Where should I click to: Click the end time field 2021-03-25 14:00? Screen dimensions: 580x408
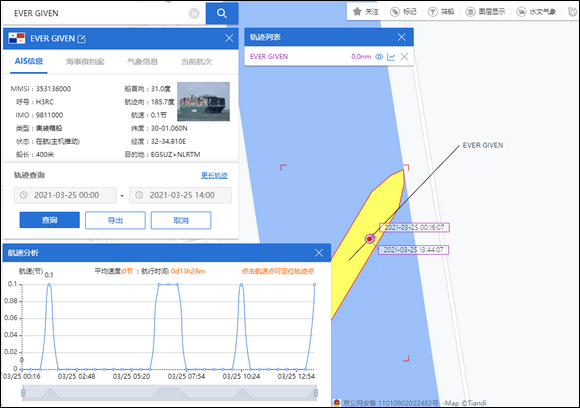pyautogui.click(x=181, y=195)
